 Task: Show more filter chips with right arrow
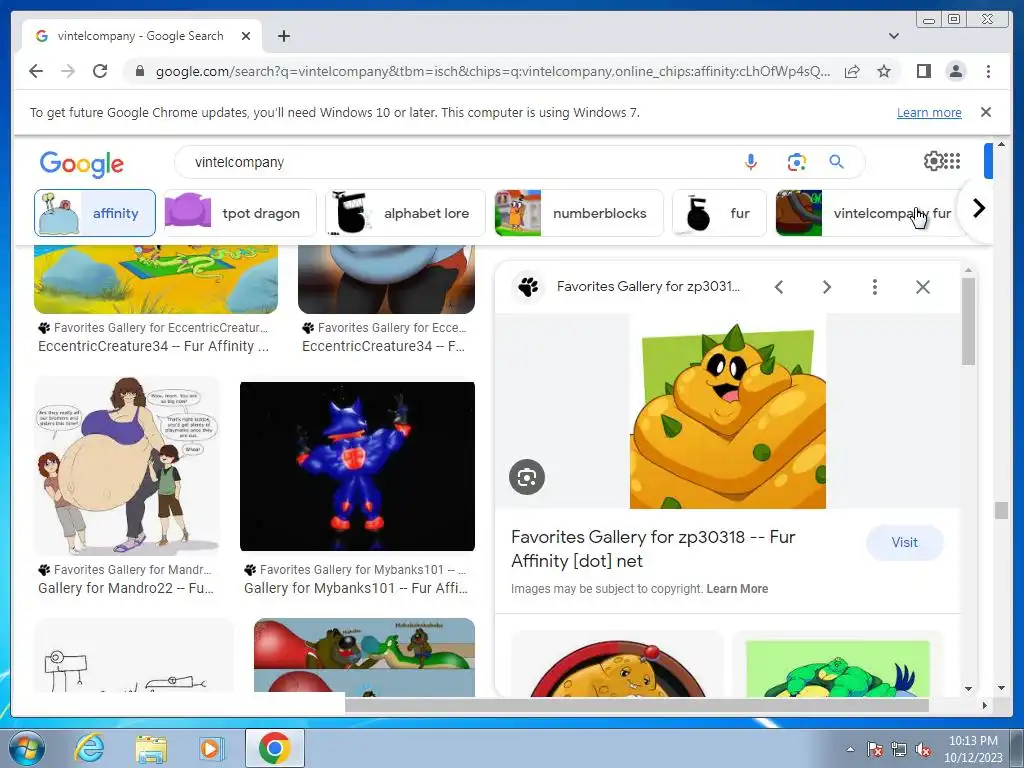[978, 209]
